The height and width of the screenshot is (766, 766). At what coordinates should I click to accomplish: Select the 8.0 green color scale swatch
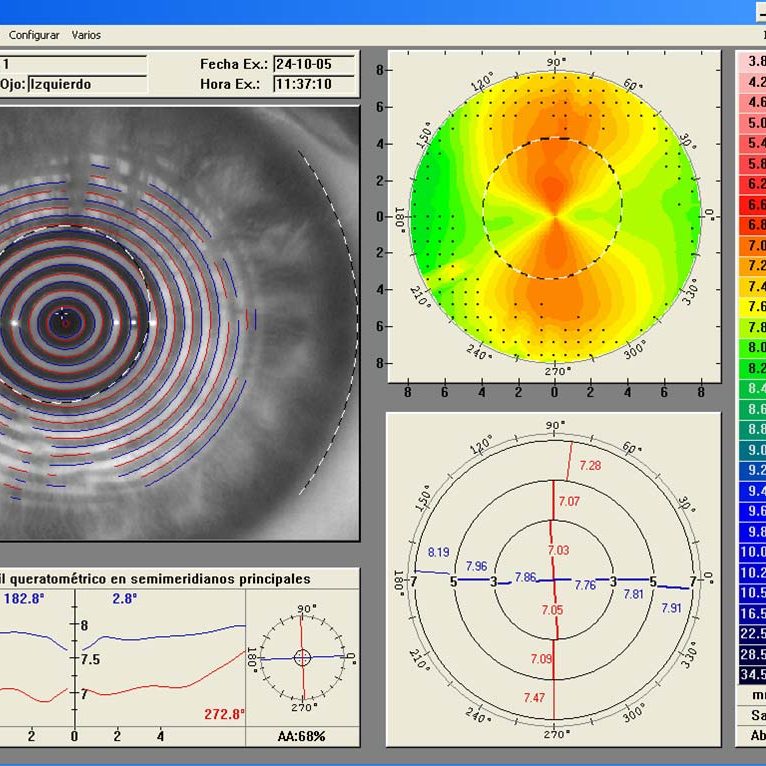[x=752, y=347]
